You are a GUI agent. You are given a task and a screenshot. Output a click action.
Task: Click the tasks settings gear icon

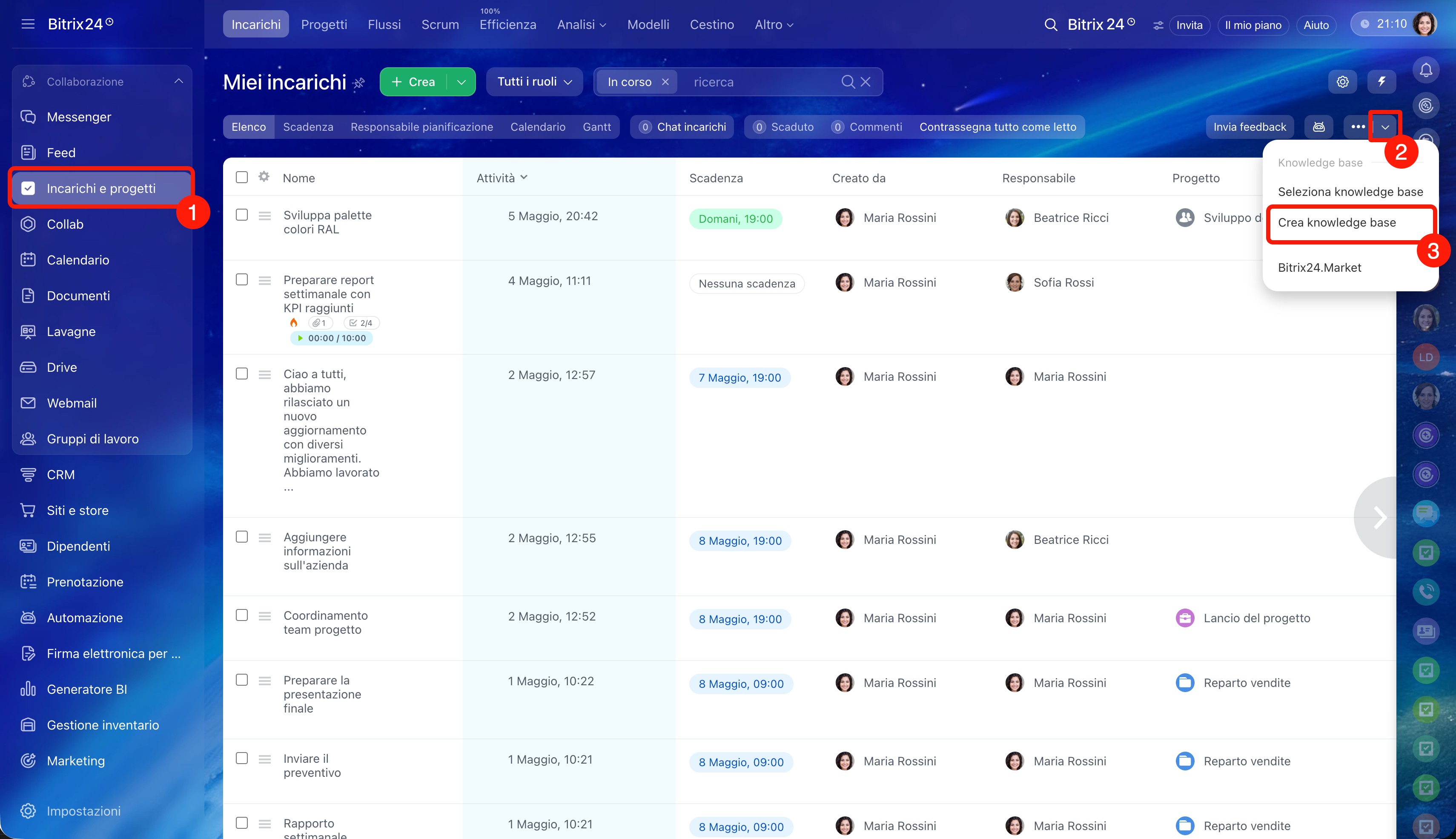(x=1342, y=82)
